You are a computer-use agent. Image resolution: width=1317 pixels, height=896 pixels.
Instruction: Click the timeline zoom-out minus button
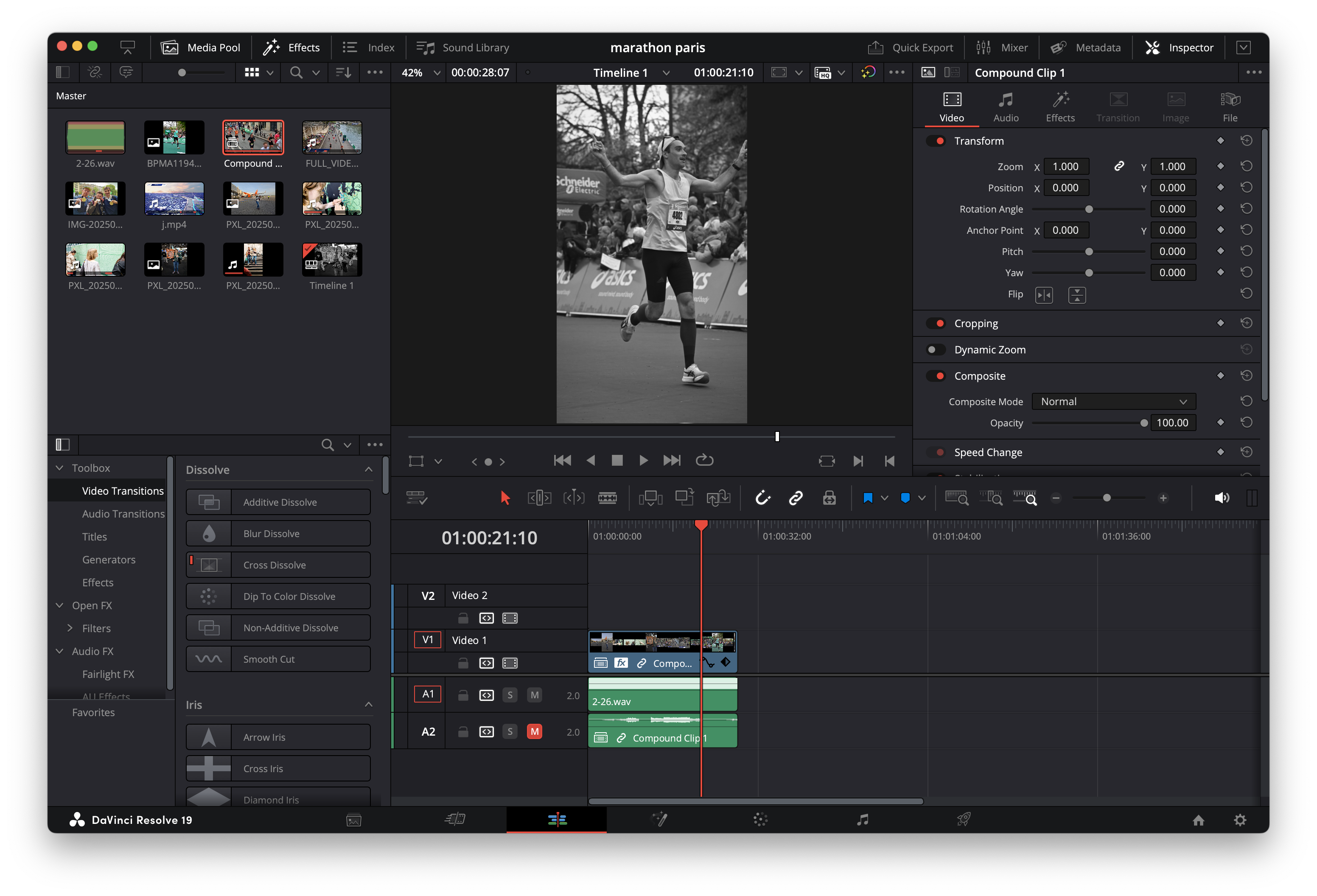pyautogui.click(x=1056, y=498)
